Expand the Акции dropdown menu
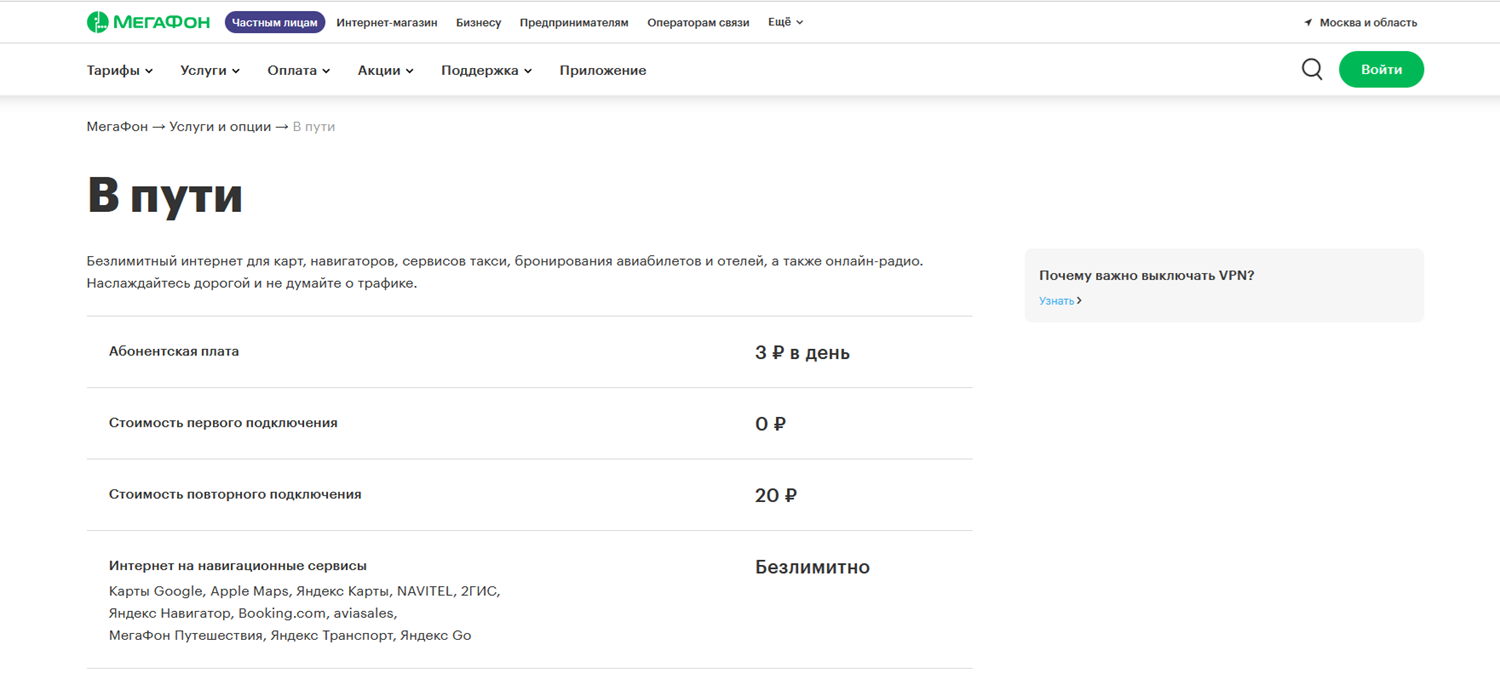This screenshot has width=1500, height=679. pyautogui.click(x=385, y=70)
